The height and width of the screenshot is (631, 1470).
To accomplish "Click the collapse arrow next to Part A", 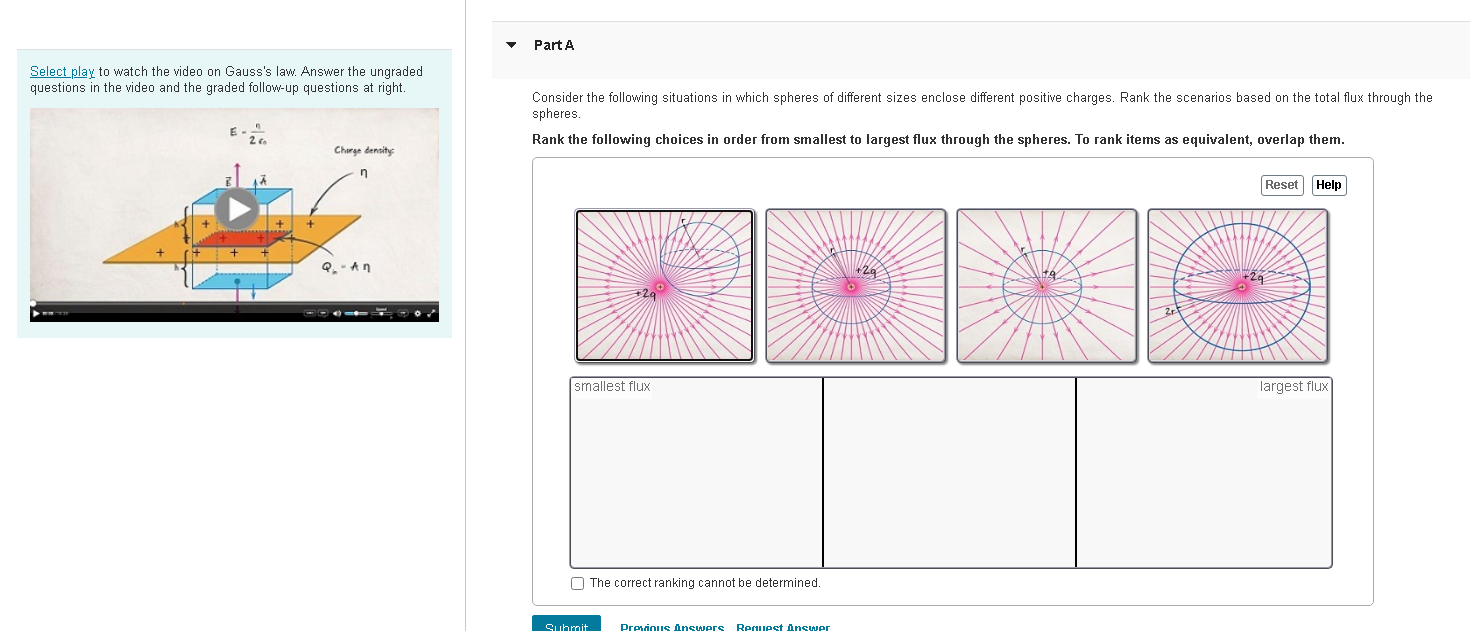I will pyautogui.click(x=510, y=44).
